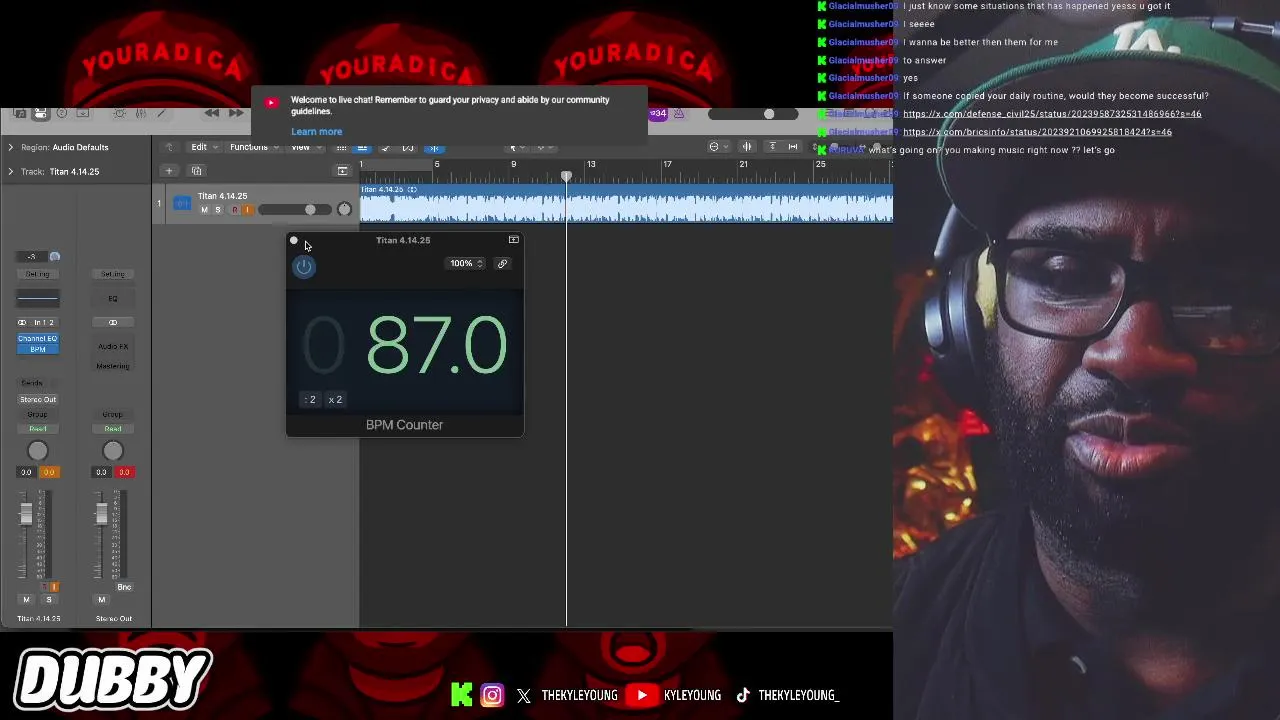Toggle input monitoring I on Titan track
Viewport: 1280px width, 720px height.
point(247,210)
